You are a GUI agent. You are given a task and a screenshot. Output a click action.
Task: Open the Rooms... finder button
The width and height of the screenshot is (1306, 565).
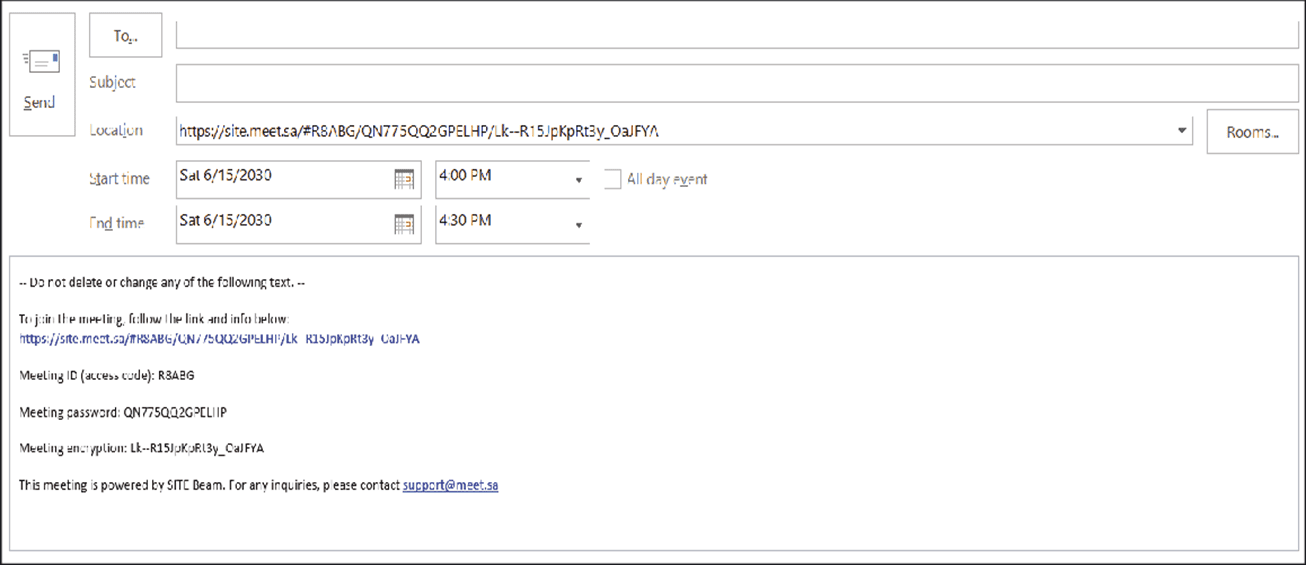(1252, 132)
